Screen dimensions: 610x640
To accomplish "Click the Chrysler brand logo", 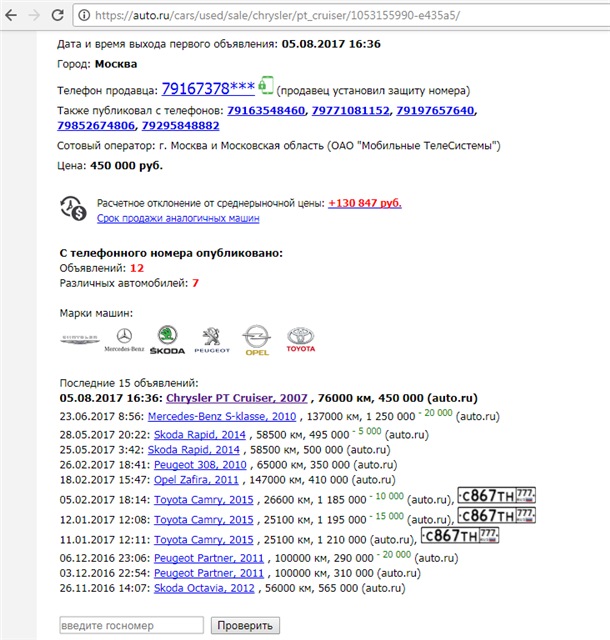I will pyautogui.click(x=80, y=339).
